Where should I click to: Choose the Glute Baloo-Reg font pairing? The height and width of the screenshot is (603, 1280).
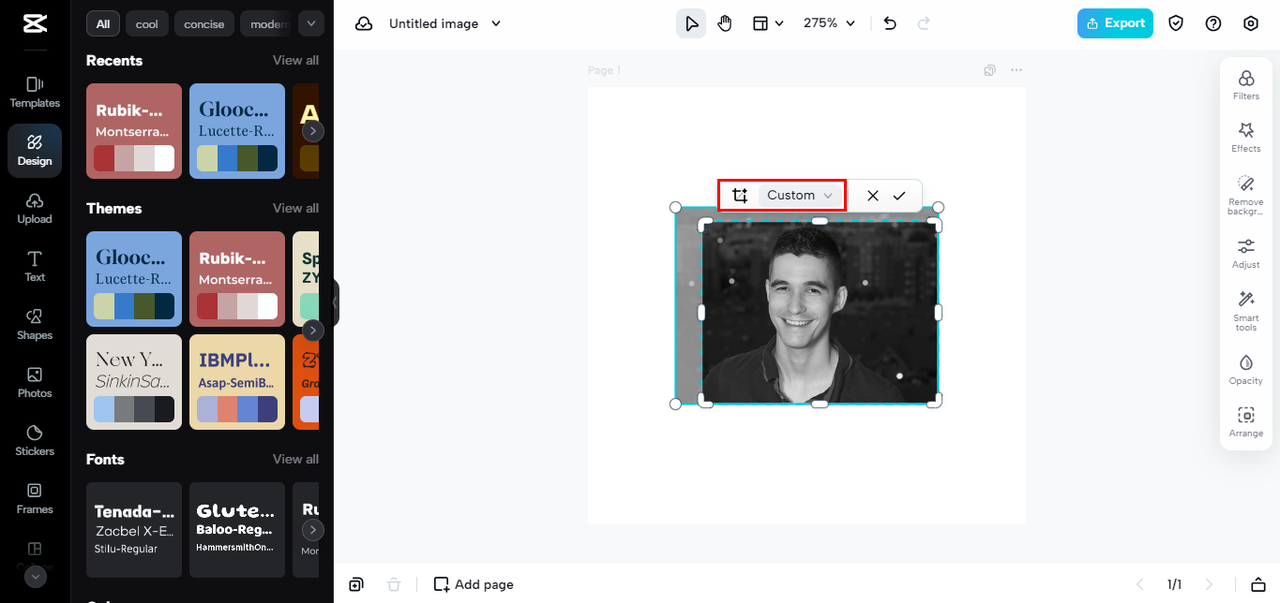(237, 530)
